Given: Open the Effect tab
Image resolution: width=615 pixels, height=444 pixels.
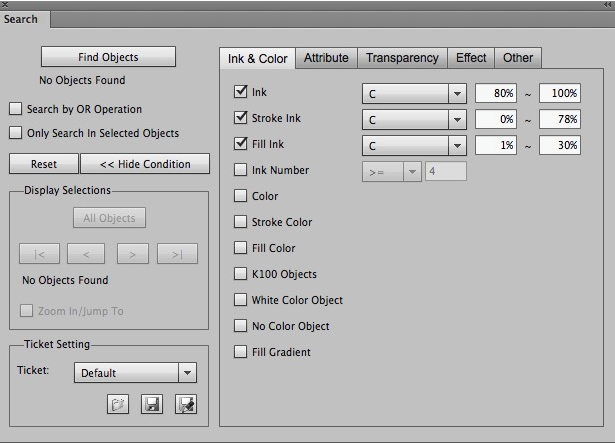Looking at the screenshot, I should (x=471, y=58).
